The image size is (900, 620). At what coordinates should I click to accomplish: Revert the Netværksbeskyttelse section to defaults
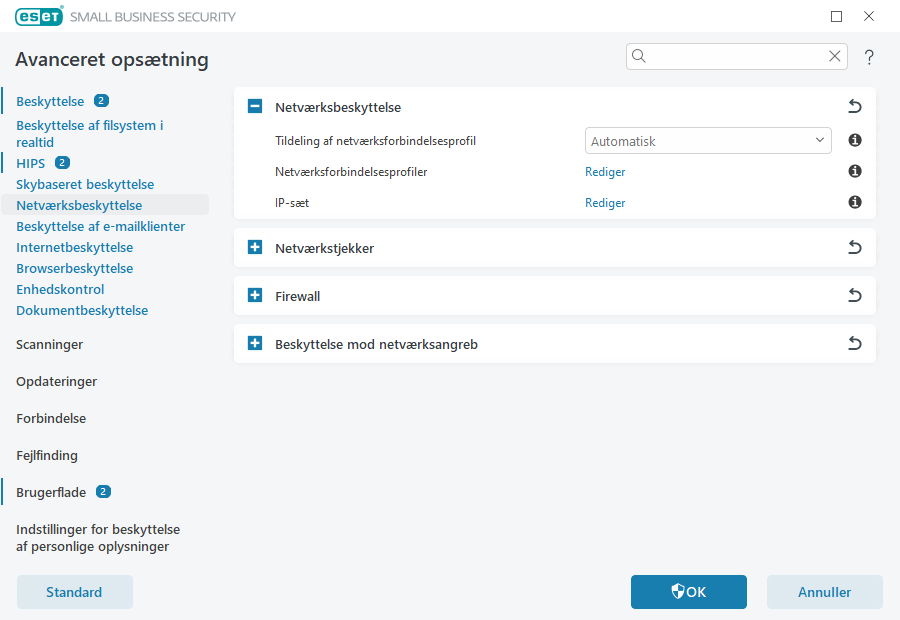[x=854, y=107]
